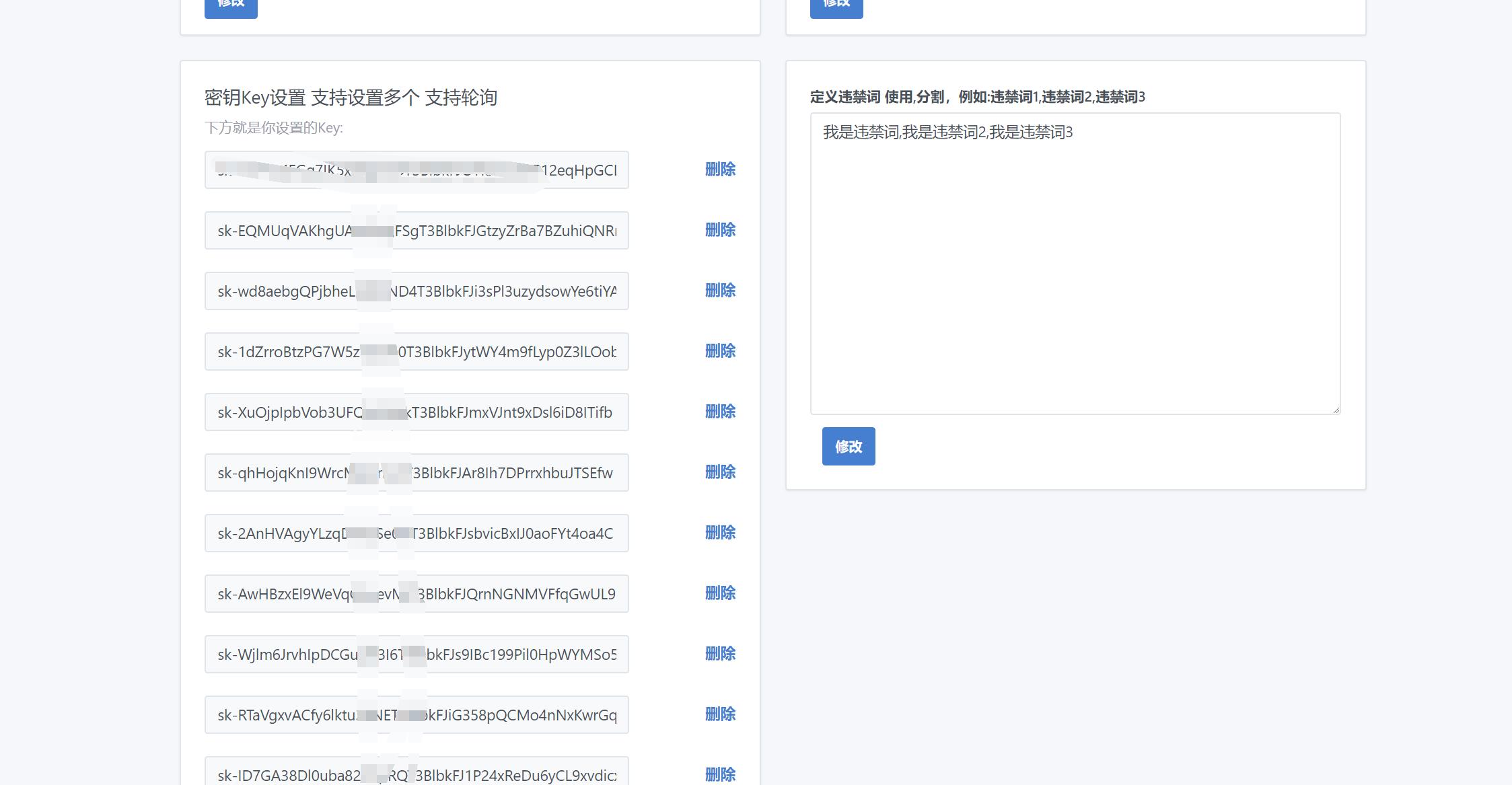Click the sk-AwHBzxEl9WeVq key input field
Screen dimensions: 1512x785
(416, 593)
